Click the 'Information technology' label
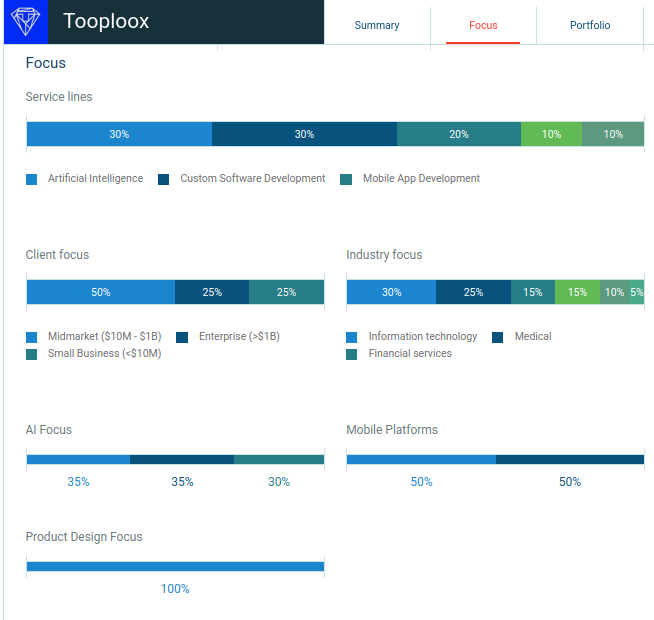The image size is (654, 620). (x=423, y=336)
